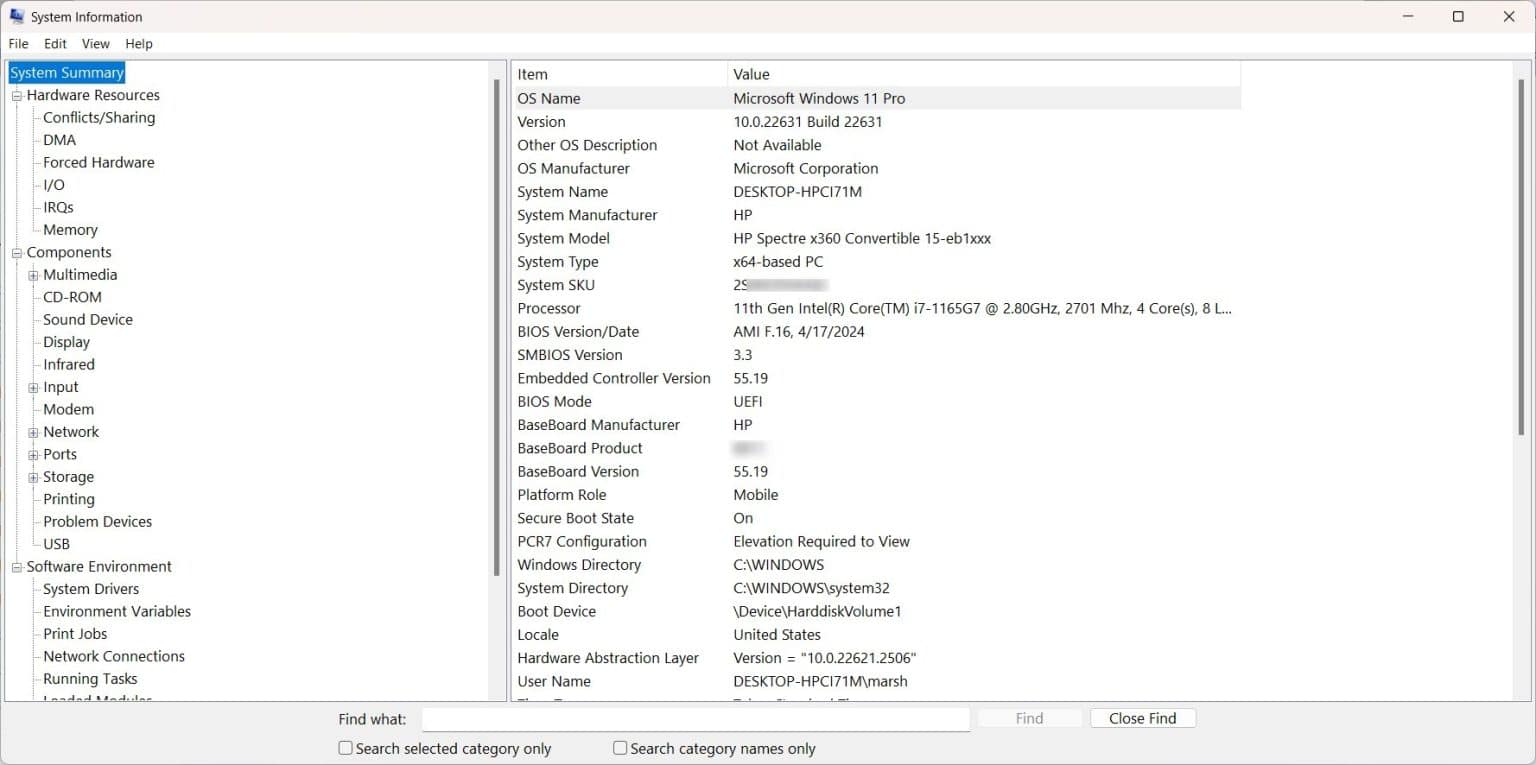1536x765 pixels.
Task: Expand the Multimedia tree node
Action: pyautogui.click(x=33, y=274)
